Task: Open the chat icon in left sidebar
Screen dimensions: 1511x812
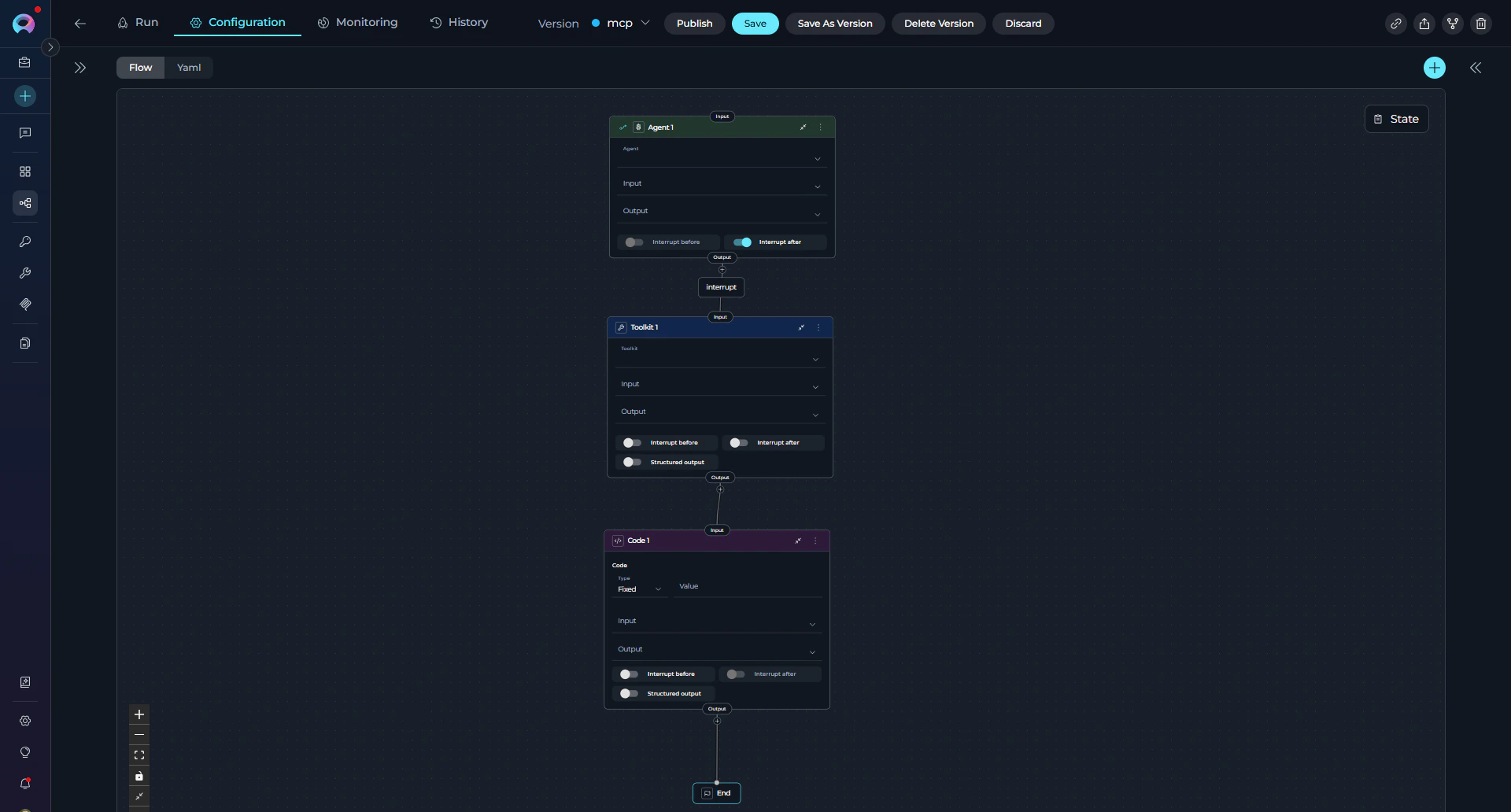Action: [25, 133]
